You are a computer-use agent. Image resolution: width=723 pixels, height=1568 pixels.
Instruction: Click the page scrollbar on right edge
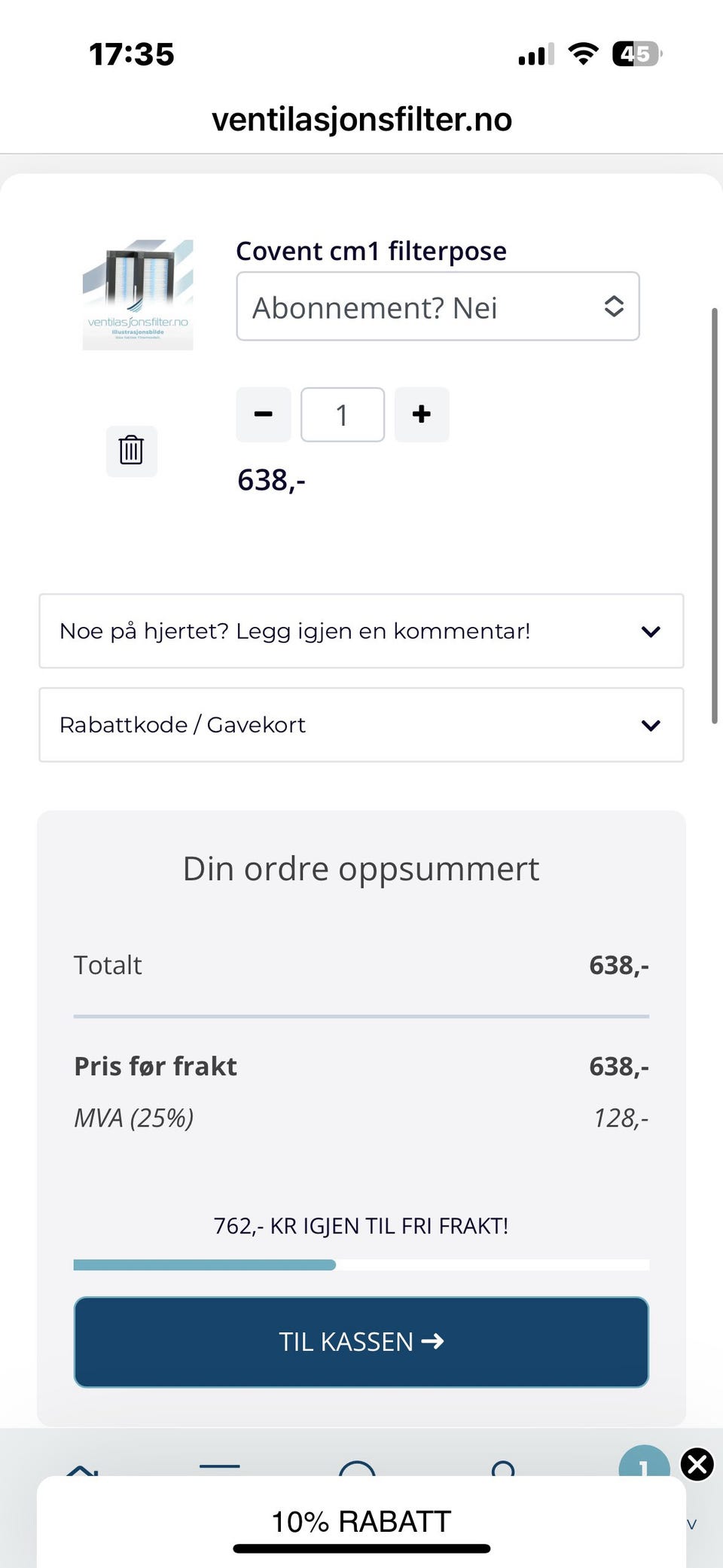point(714,516)
